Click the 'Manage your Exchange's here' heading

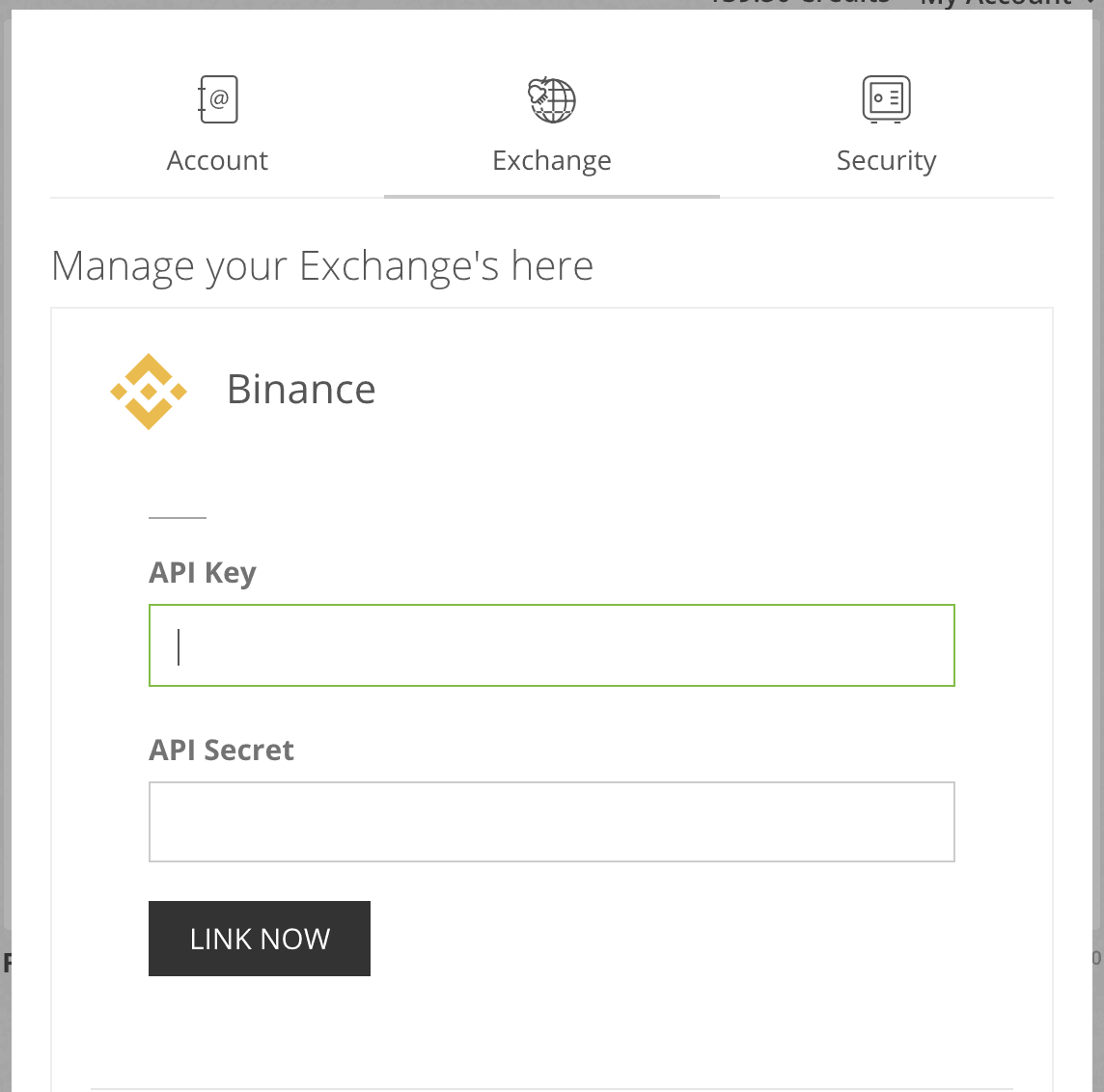(322, 266)
